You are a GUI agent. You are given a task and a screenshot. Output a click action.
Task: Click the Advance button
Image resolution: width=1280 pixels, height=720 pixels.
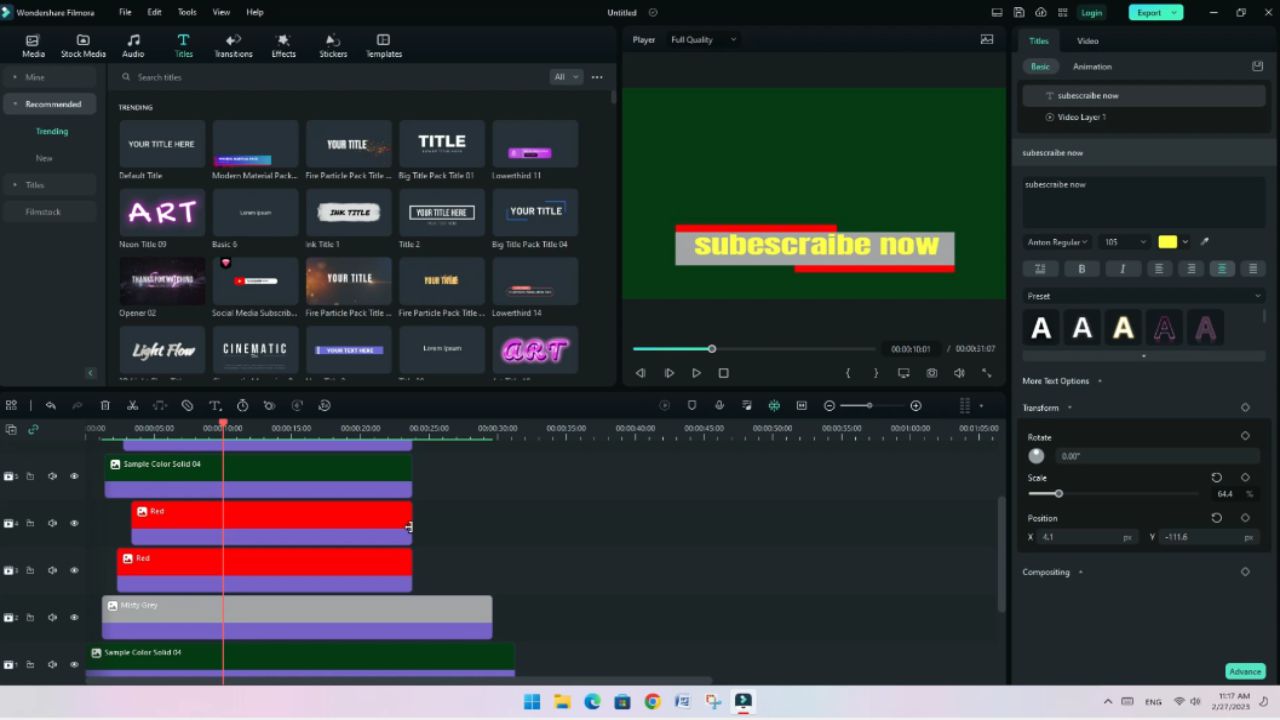coord(1245,671)
